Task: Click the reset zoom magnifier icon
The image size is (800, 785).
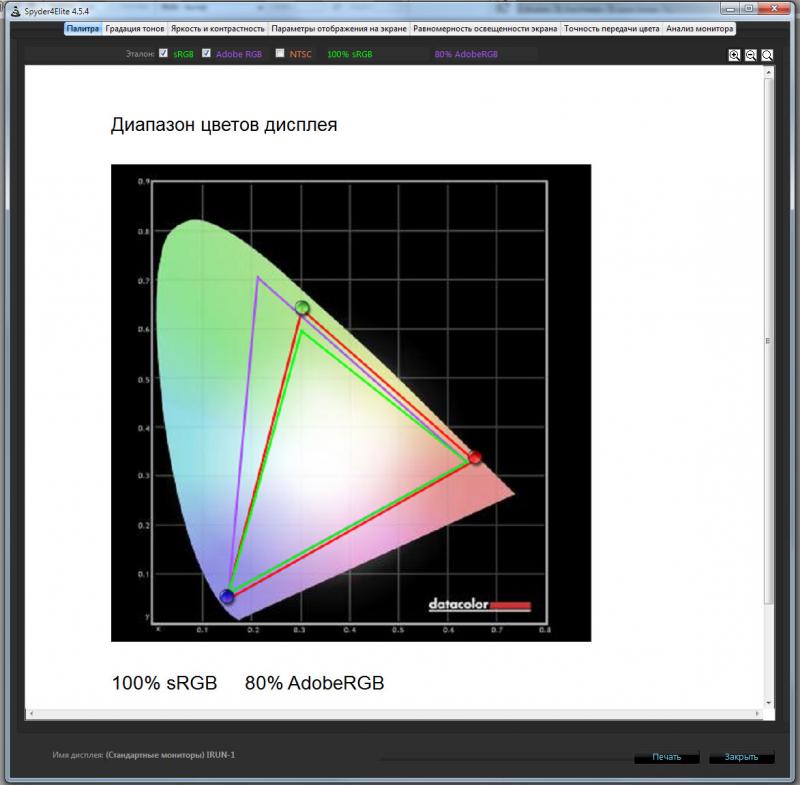Action: tap(766, 55)
